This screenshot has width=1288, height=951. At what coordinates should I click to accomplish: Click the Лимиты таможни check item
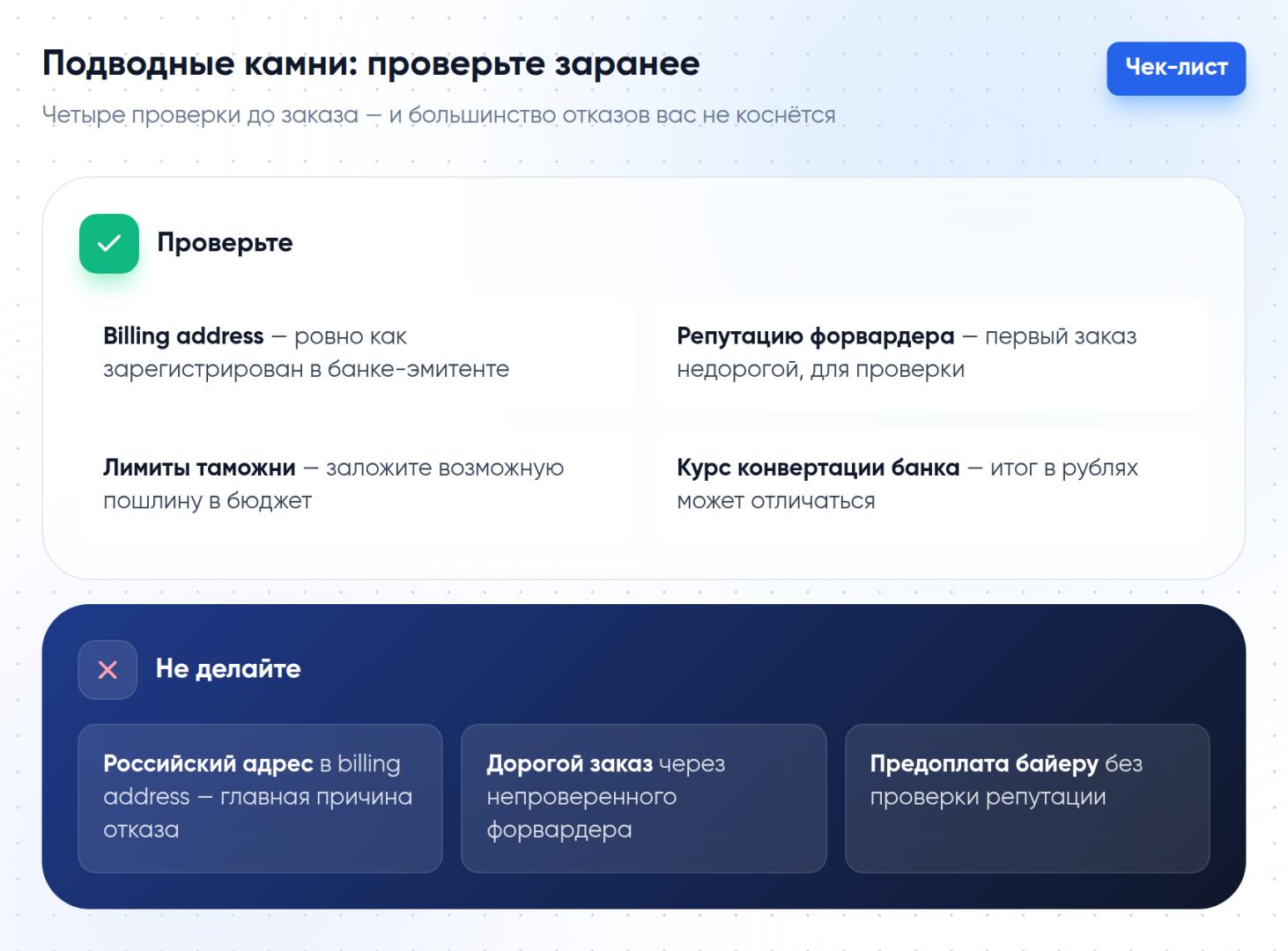click(357, 485)
